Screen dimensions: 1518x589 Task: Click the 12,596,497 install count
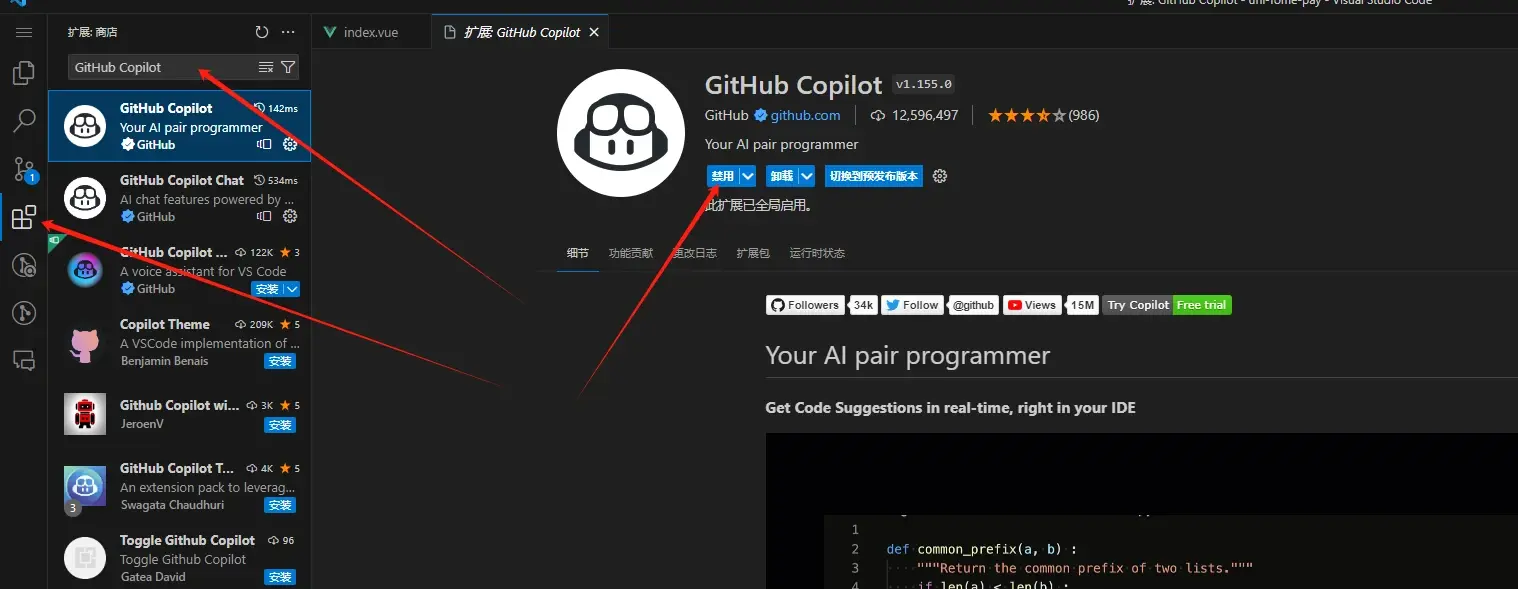(x=914, y=115)
